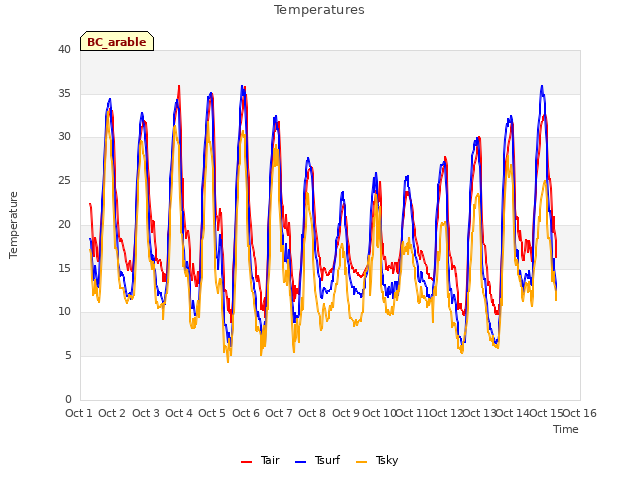
Task: Click the Oct 8 x-axis tick label
Action: tap(312, 413)
